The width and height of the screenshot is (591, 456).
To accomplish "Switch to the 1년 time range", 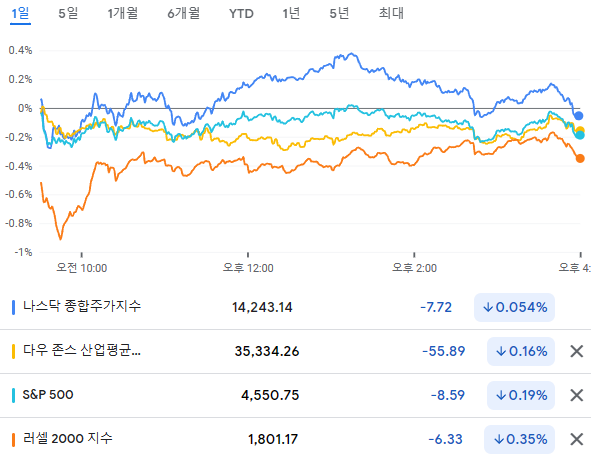I will click(x=291, y=14).
